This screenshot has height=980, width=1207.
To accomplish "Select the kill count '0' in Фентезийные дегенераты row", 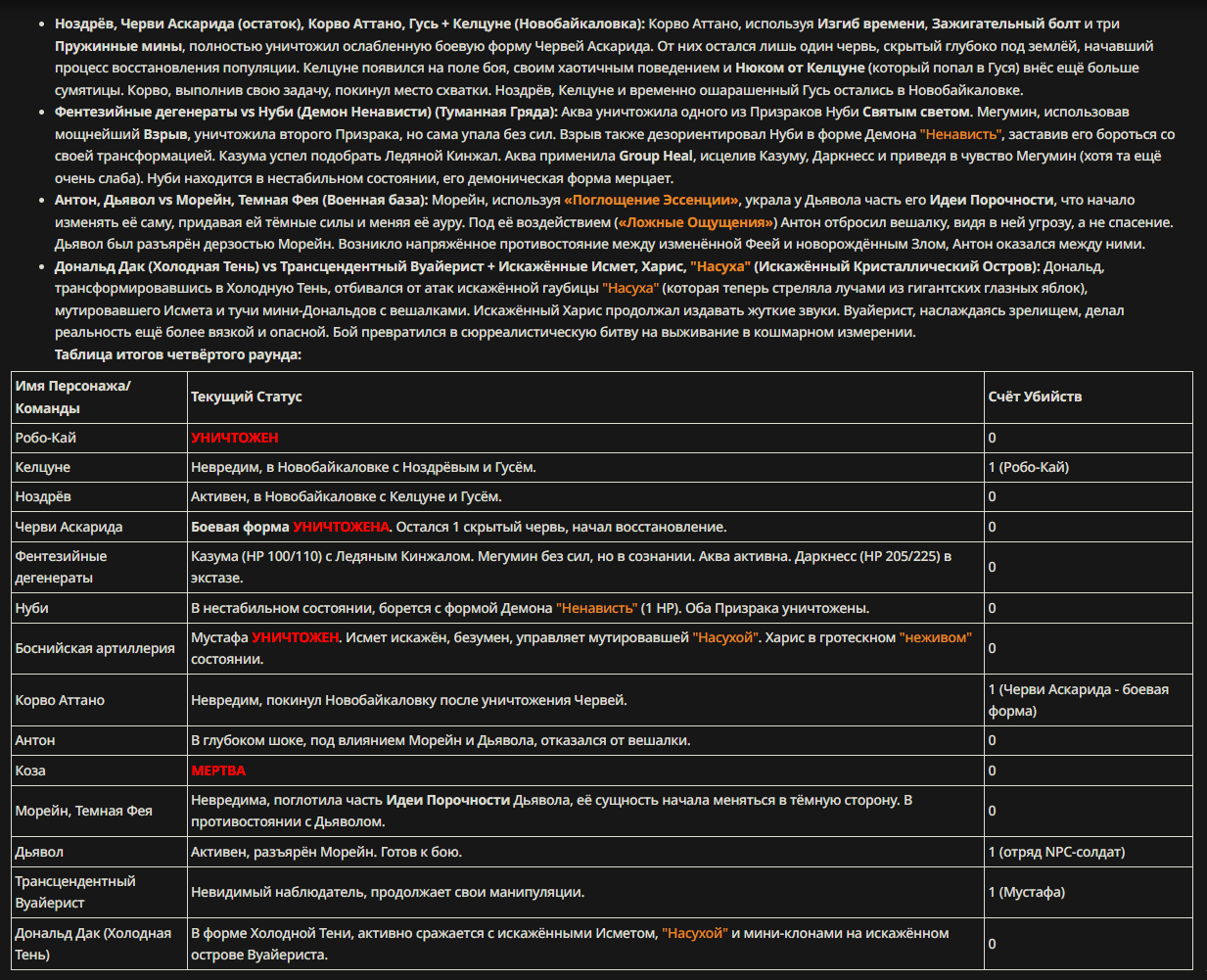I will click(1089, 567).
